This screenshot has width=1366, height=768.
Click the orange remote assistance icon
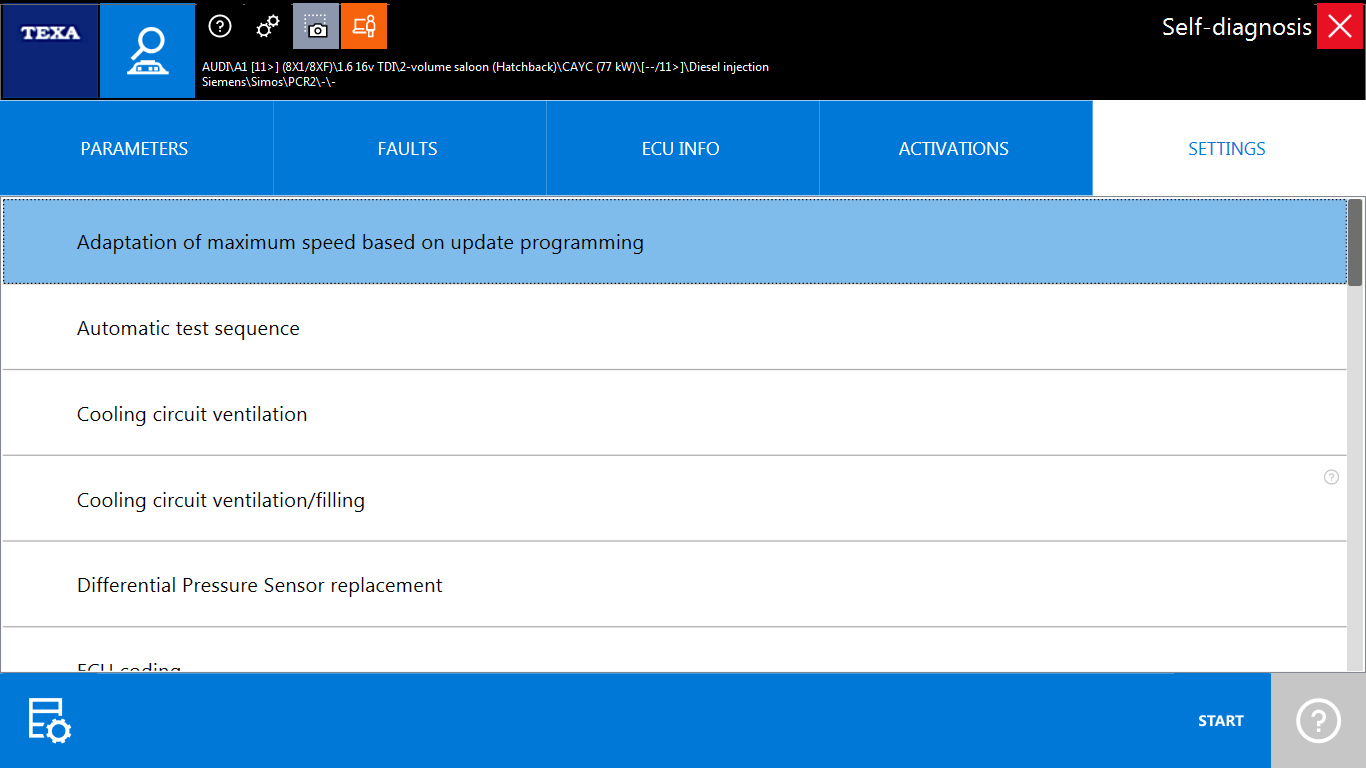point(364,26)
